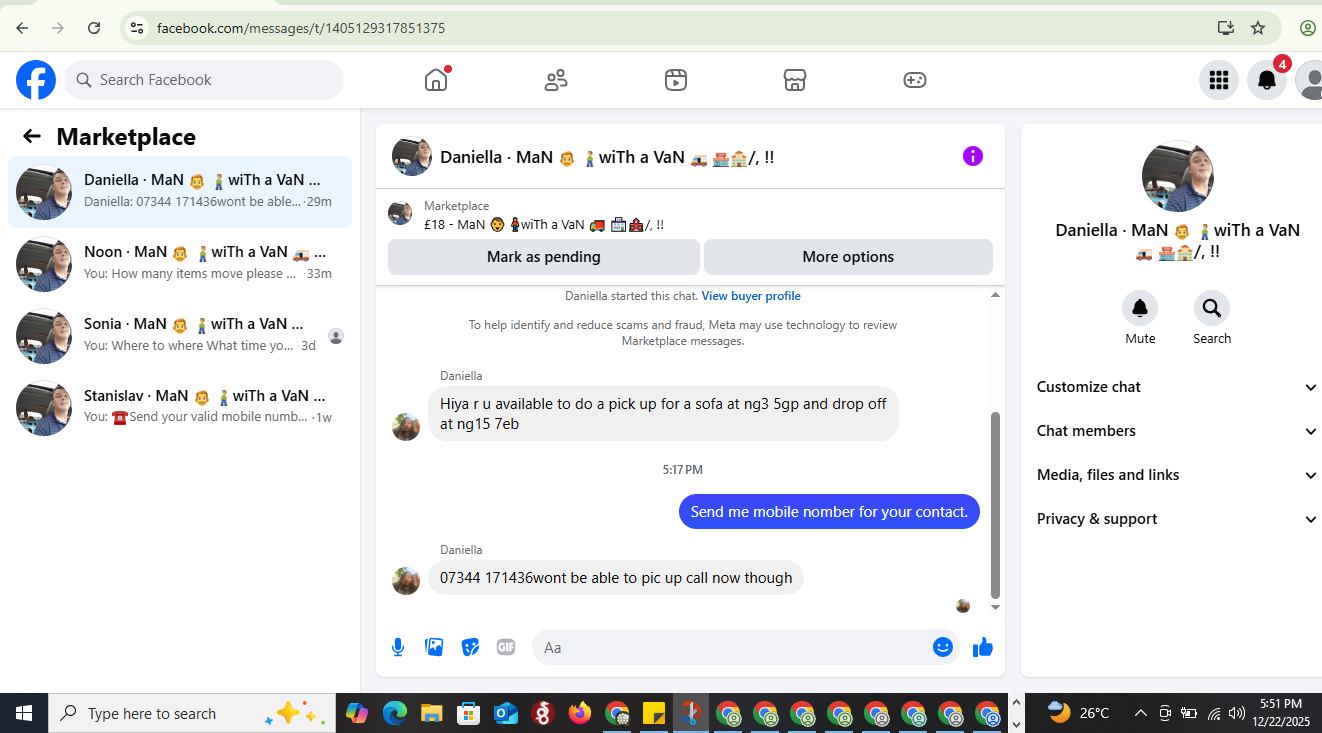The height and width of the screenshot is (733, 1322).
Task: Click the chat scroll-down arrow
Action: tap(995, 608)
